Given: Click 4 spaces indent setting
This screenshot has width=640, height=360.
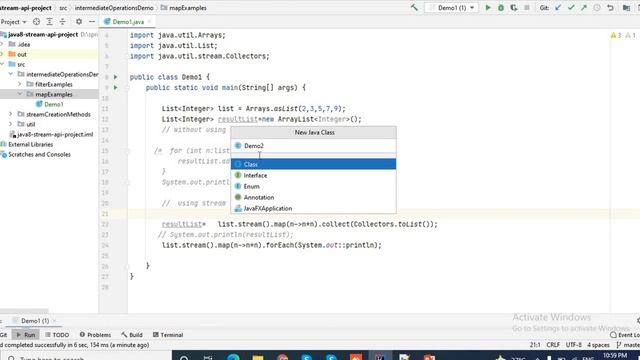Looking at the screenshot, I should click(598, 345).
